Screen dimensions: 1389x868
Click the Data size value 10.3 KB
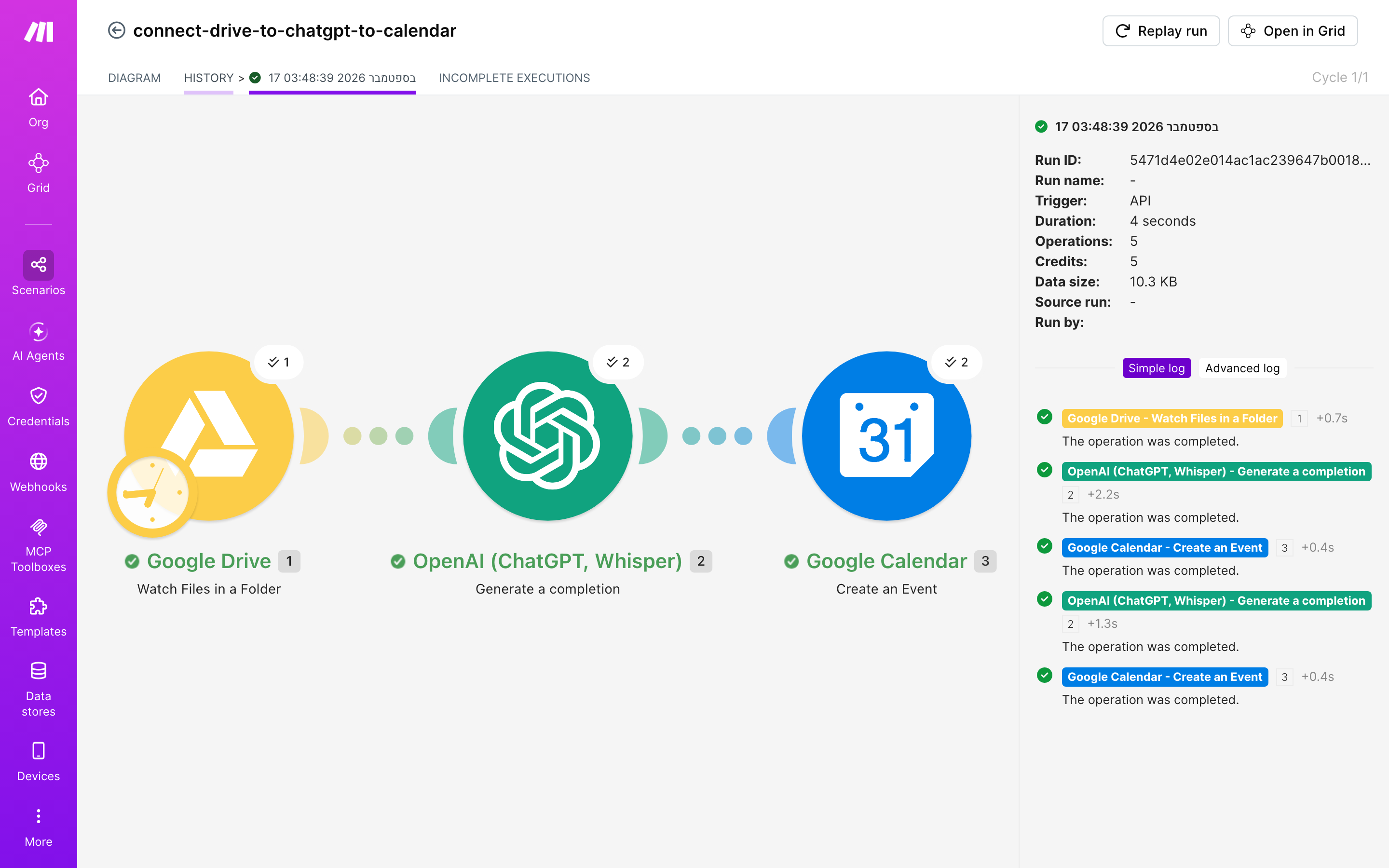1153,281
